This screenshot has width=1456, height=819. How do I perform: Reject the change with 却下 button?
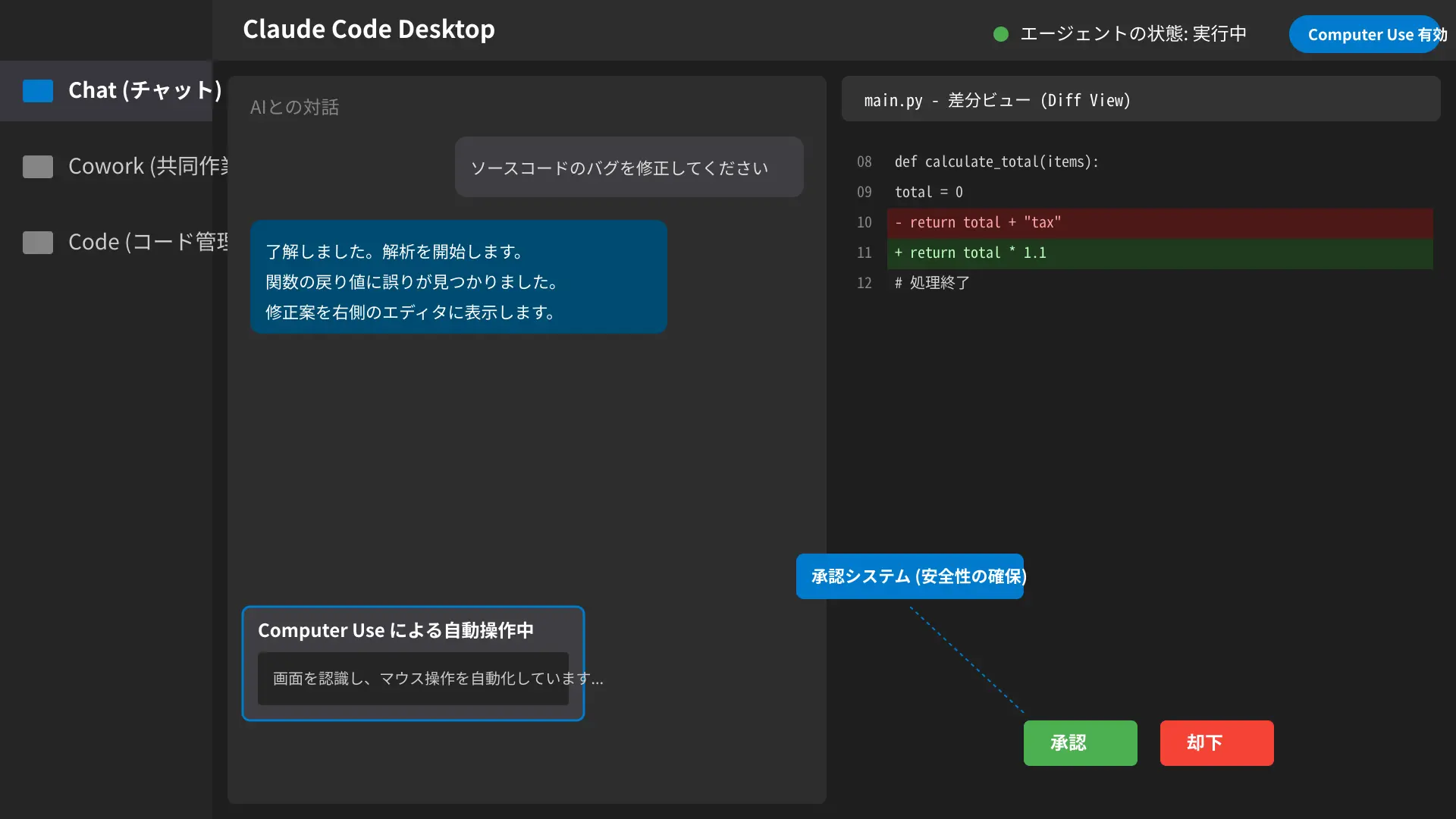point(1217,743)
